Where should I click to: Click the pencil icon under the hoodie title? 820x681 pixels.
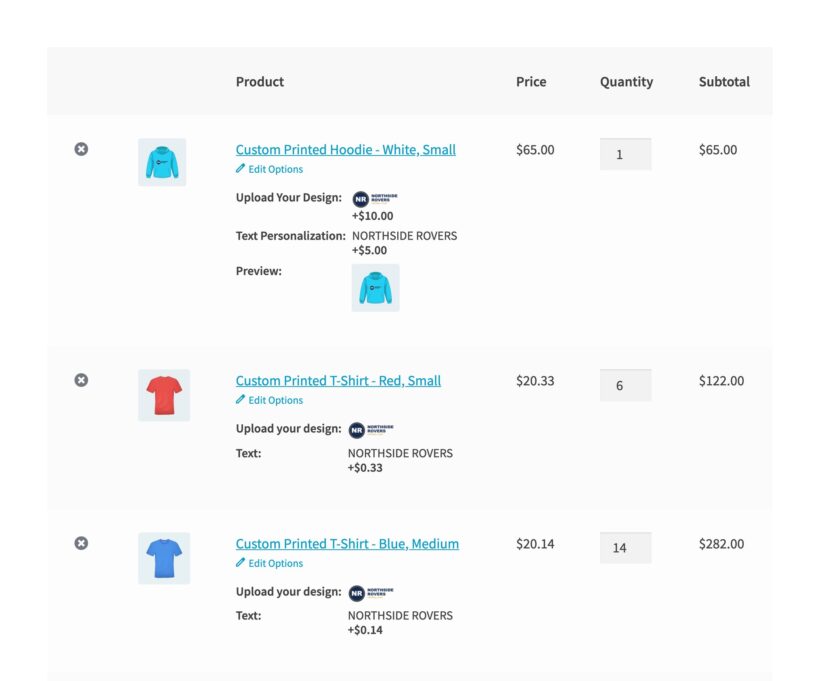(240, 168)
